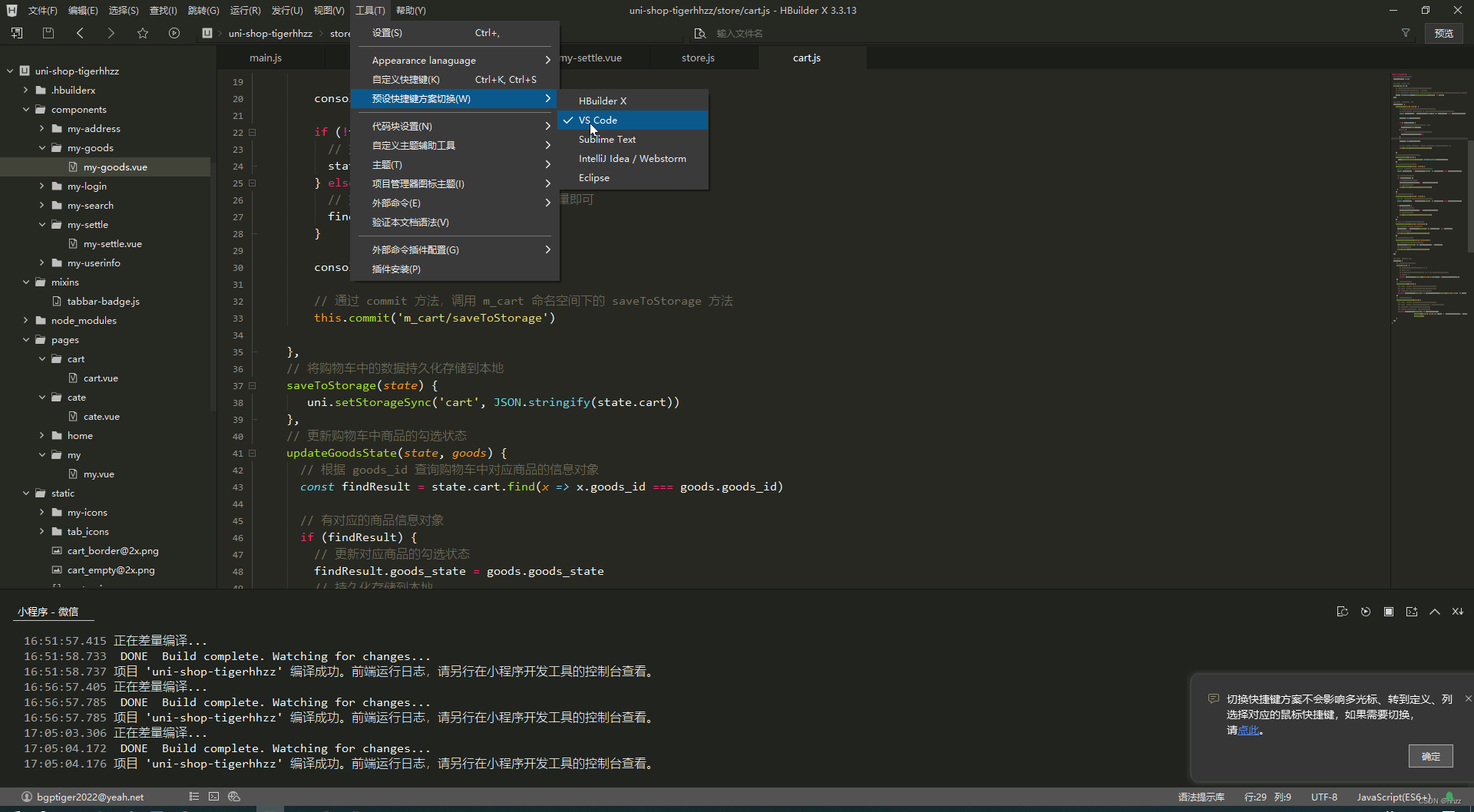Select the checked VS Code keymap
This screenshot has width=1474, height=812.
coord(633,120)
